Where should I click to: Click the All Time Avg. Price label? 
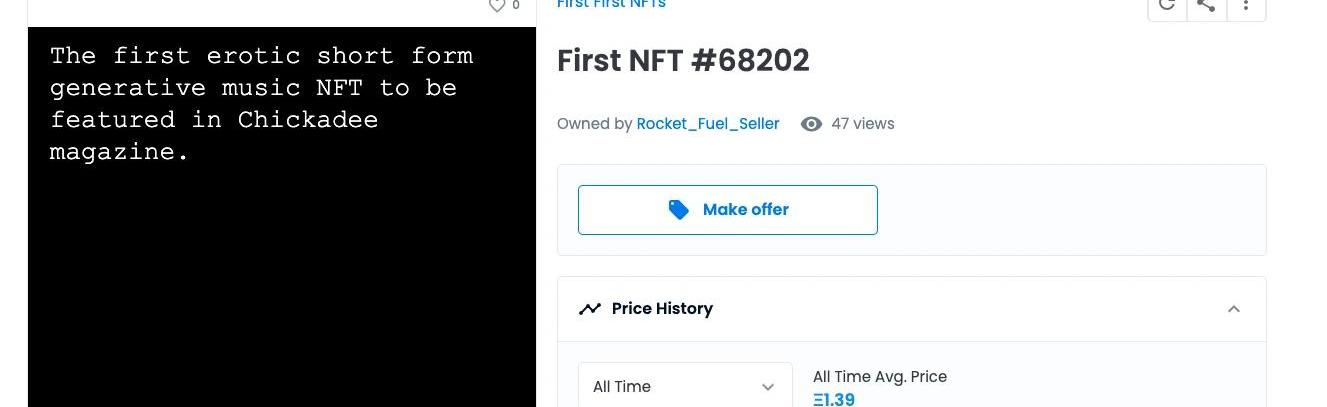click(x=879, y=377)
